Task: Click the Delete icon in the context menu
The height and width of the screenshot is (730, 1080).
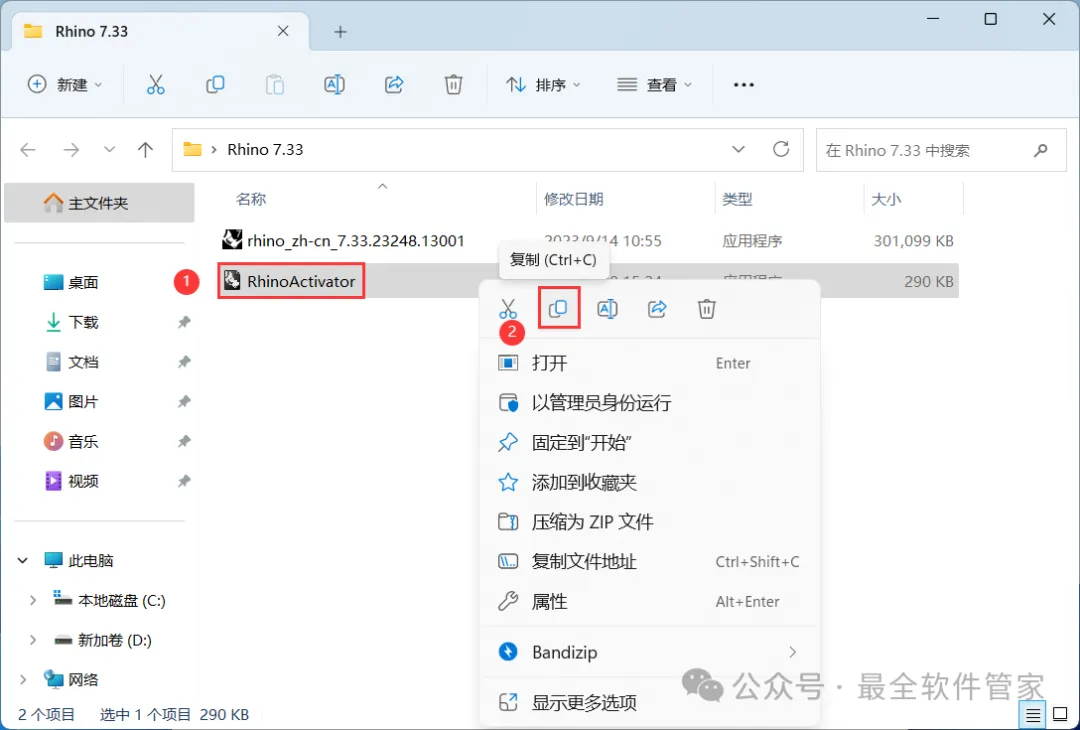Action: click(707, 309)
